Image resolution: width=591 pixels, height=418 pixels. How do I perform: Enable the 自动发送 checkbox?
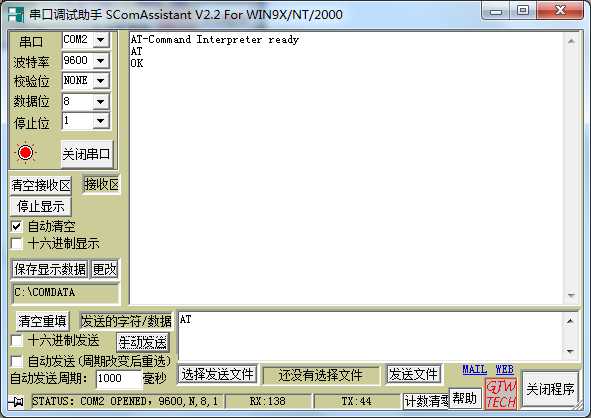tap(16, 361)
